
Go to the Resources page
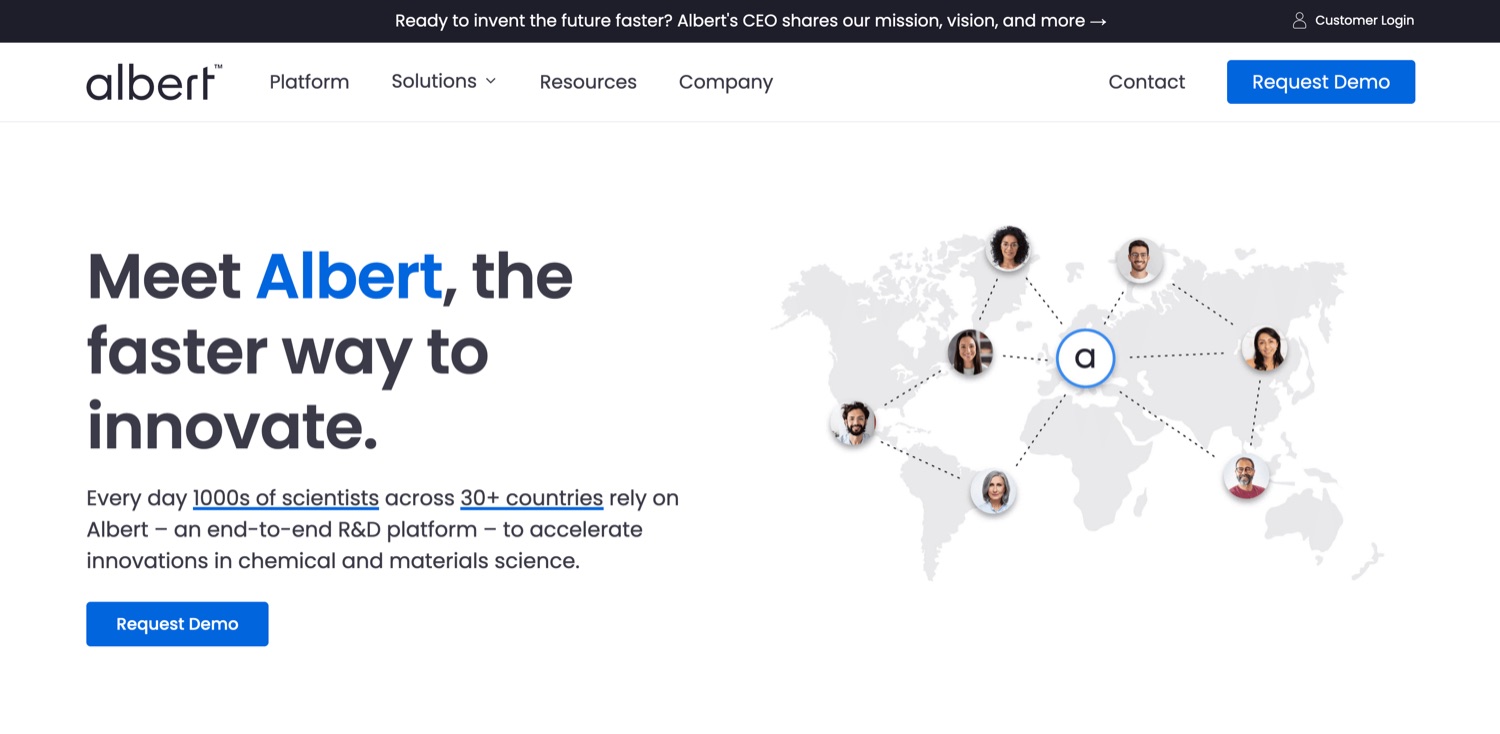[x=588, y=82]
